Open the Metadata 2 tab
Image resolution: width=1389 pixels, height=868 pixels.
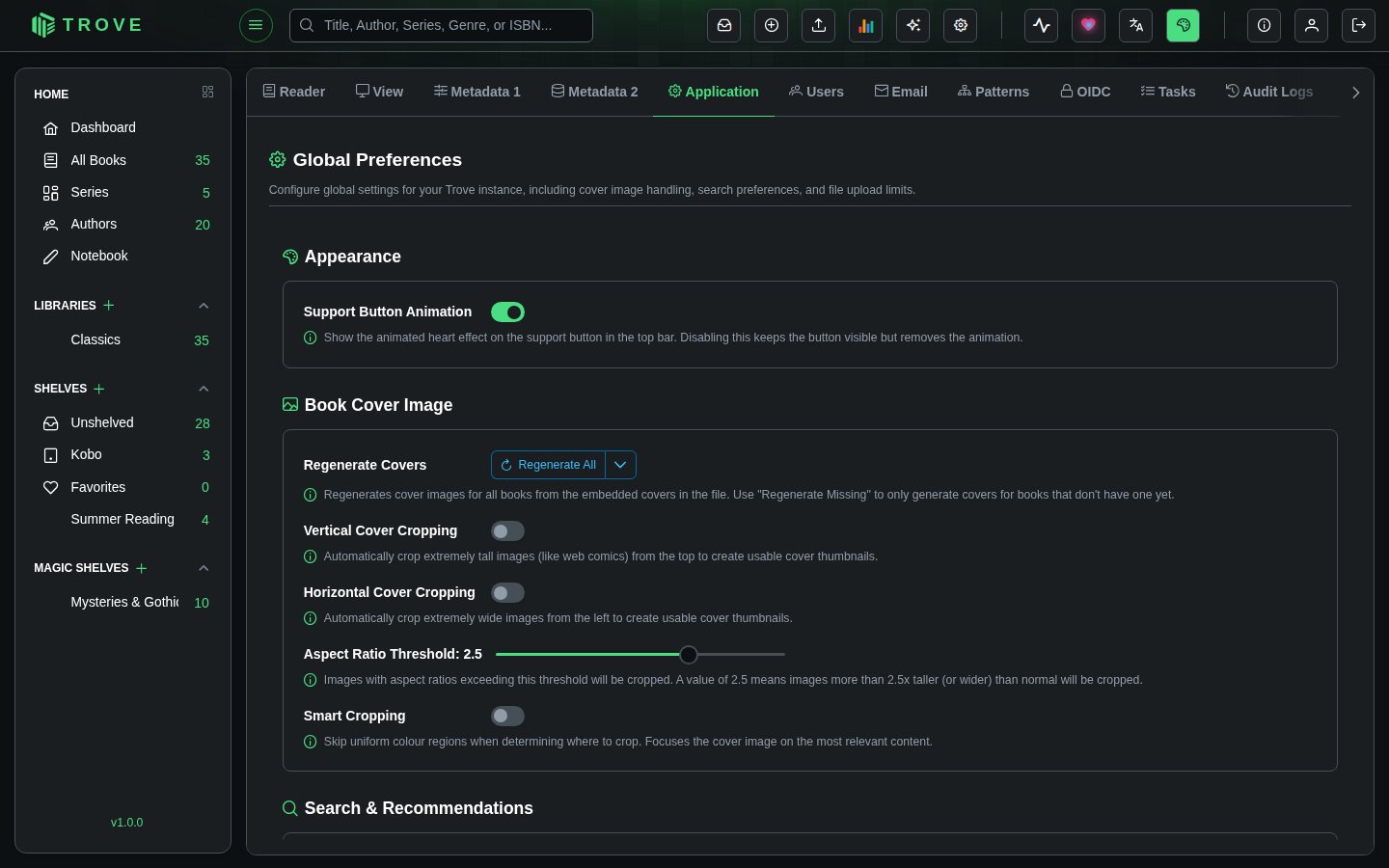click(x=595, y=92)
